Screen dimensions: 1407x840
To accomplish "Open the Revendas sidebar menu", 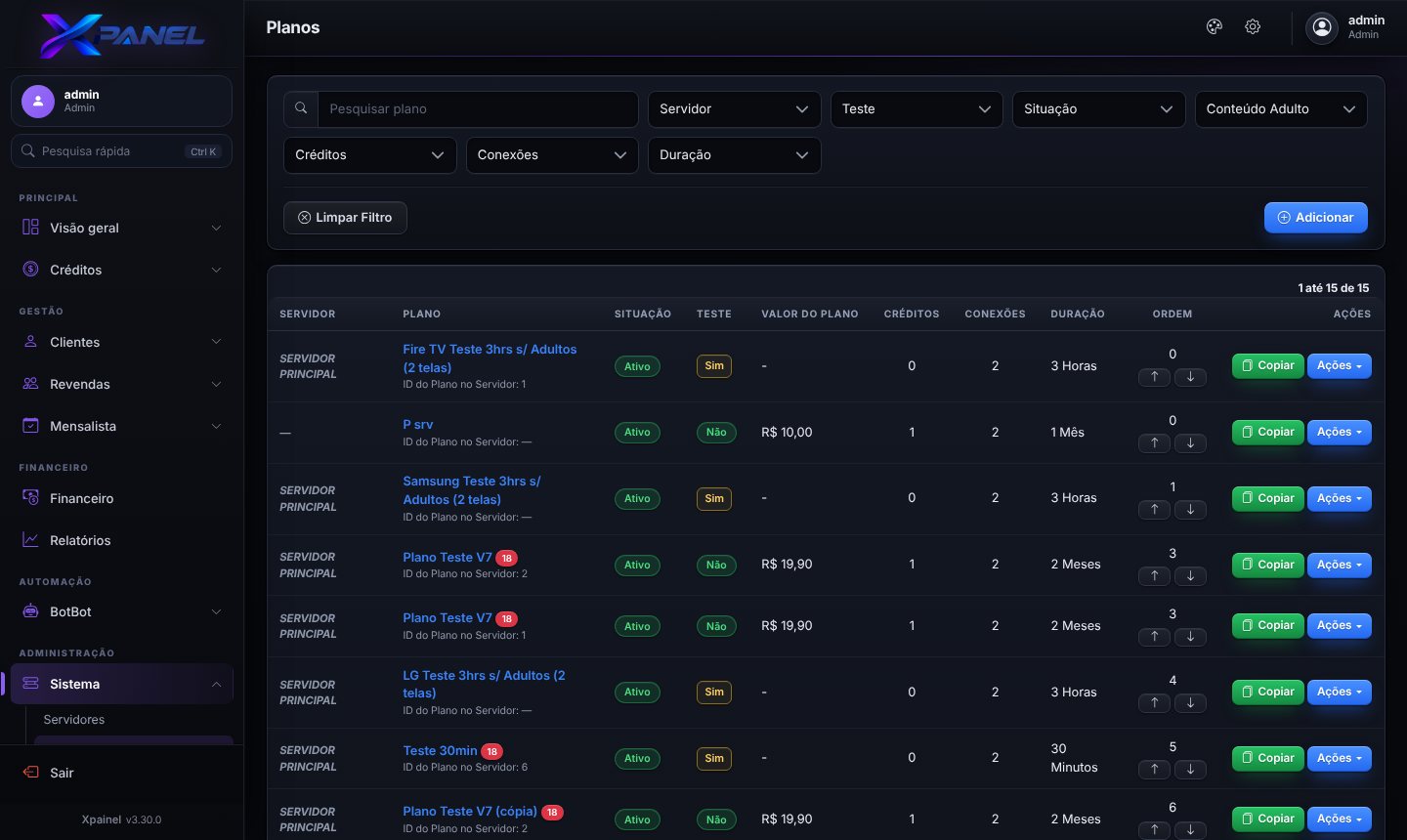I will 121,384.
